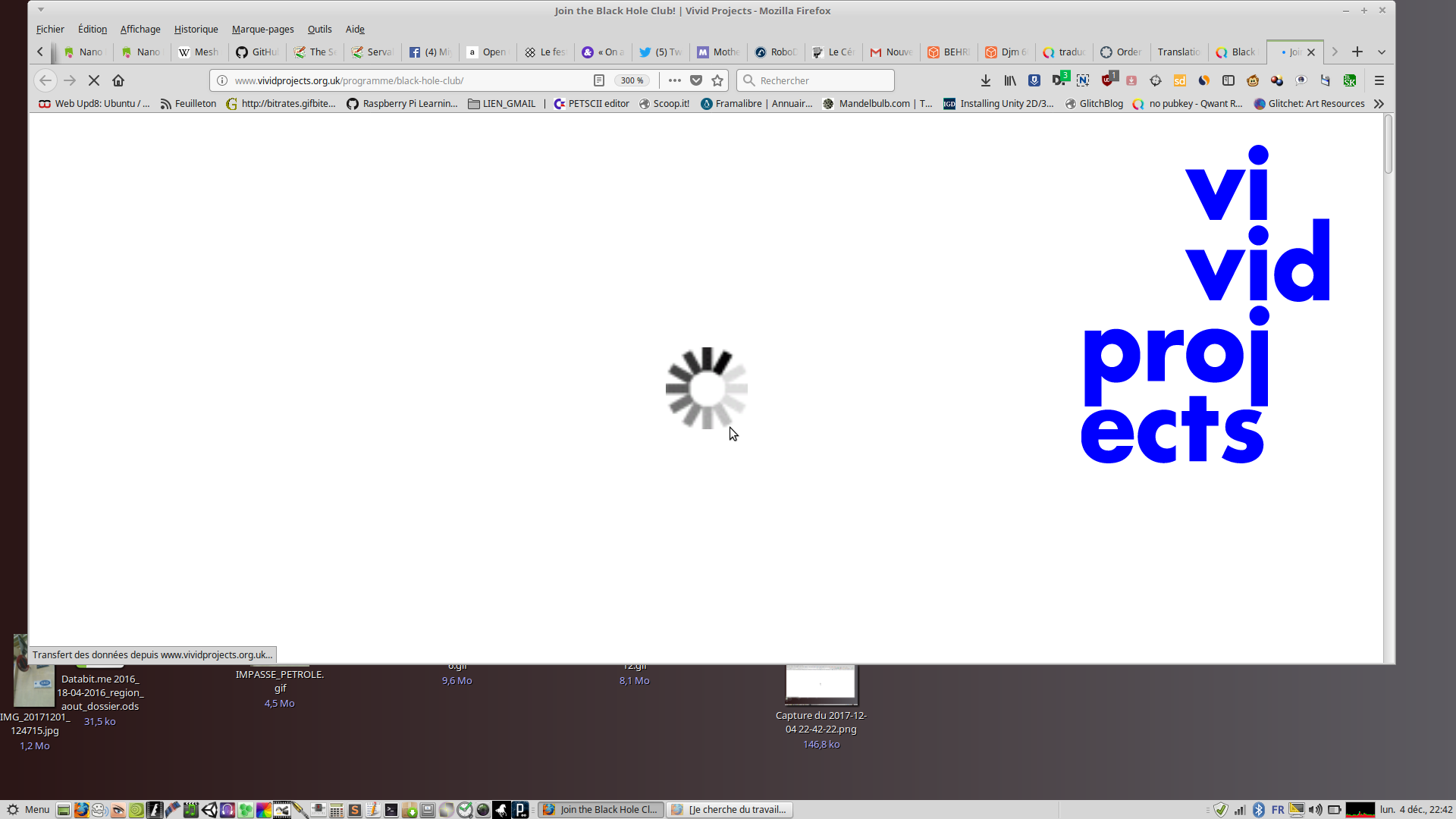Viewport: 1456px width, 819px height.
Task: Stop loading the page
Action: 94,80
